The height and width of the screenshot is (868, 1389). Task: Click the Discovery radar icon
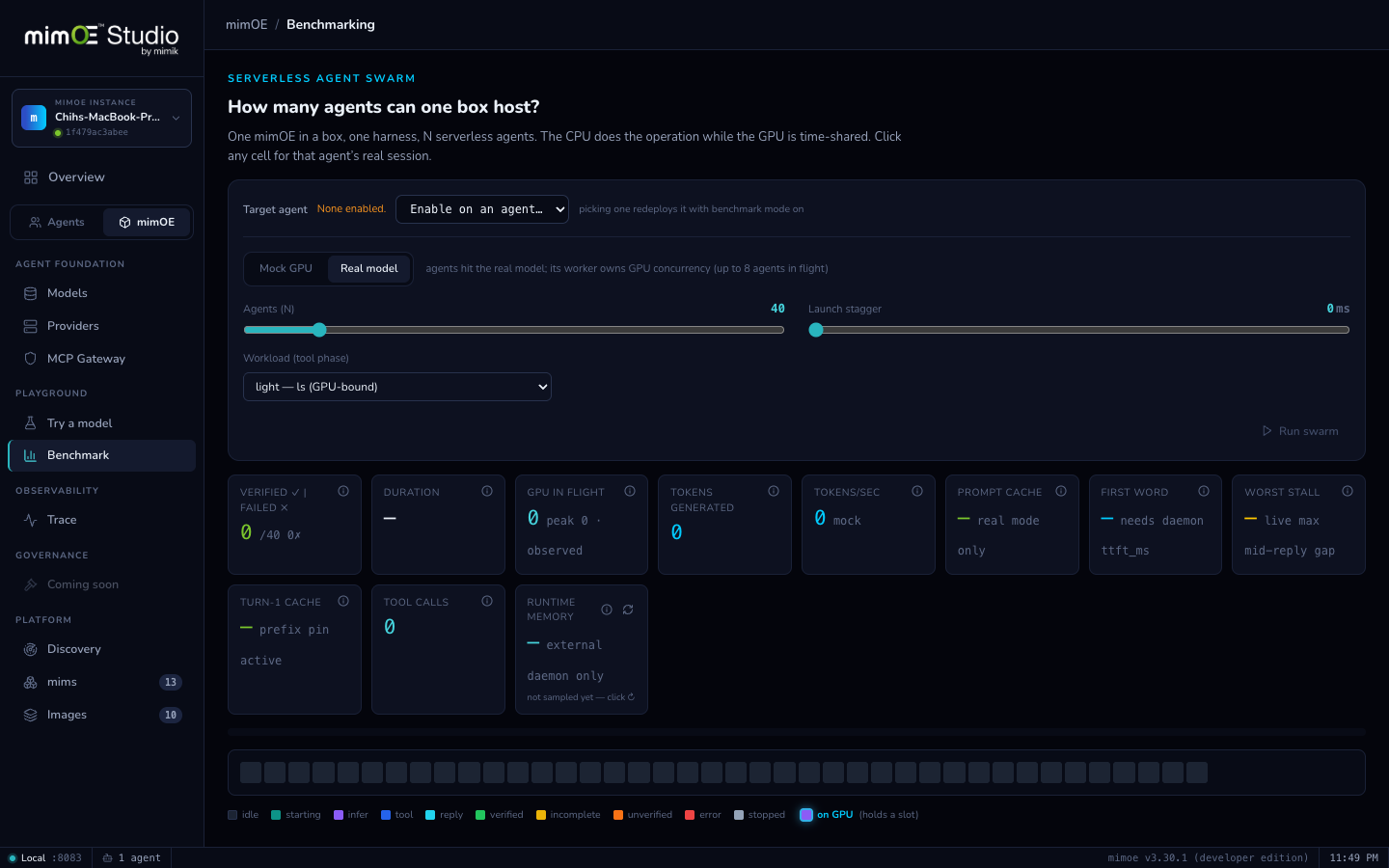[31, 649]
